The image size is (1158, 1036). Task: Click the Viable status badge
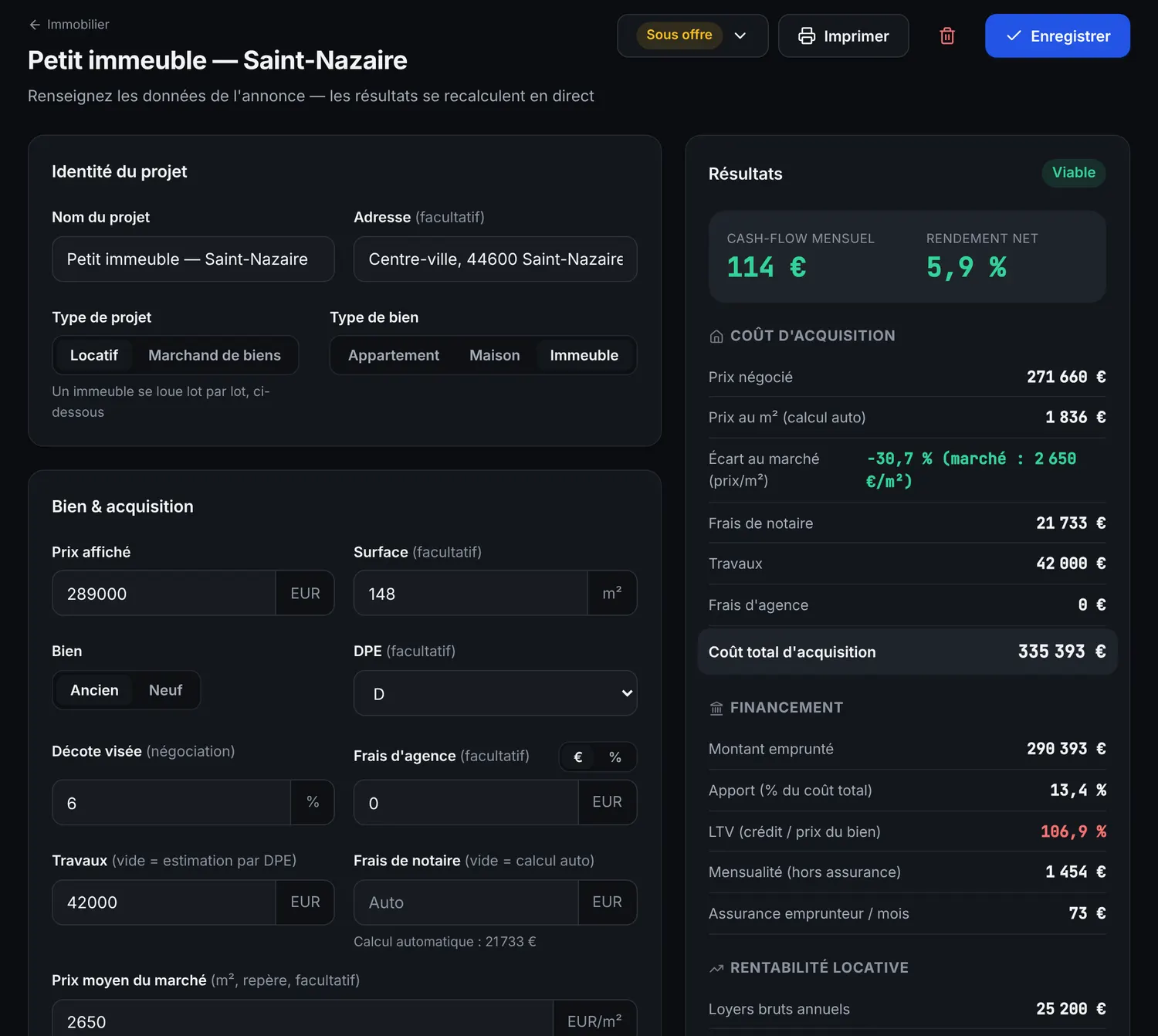point(1074,173)
